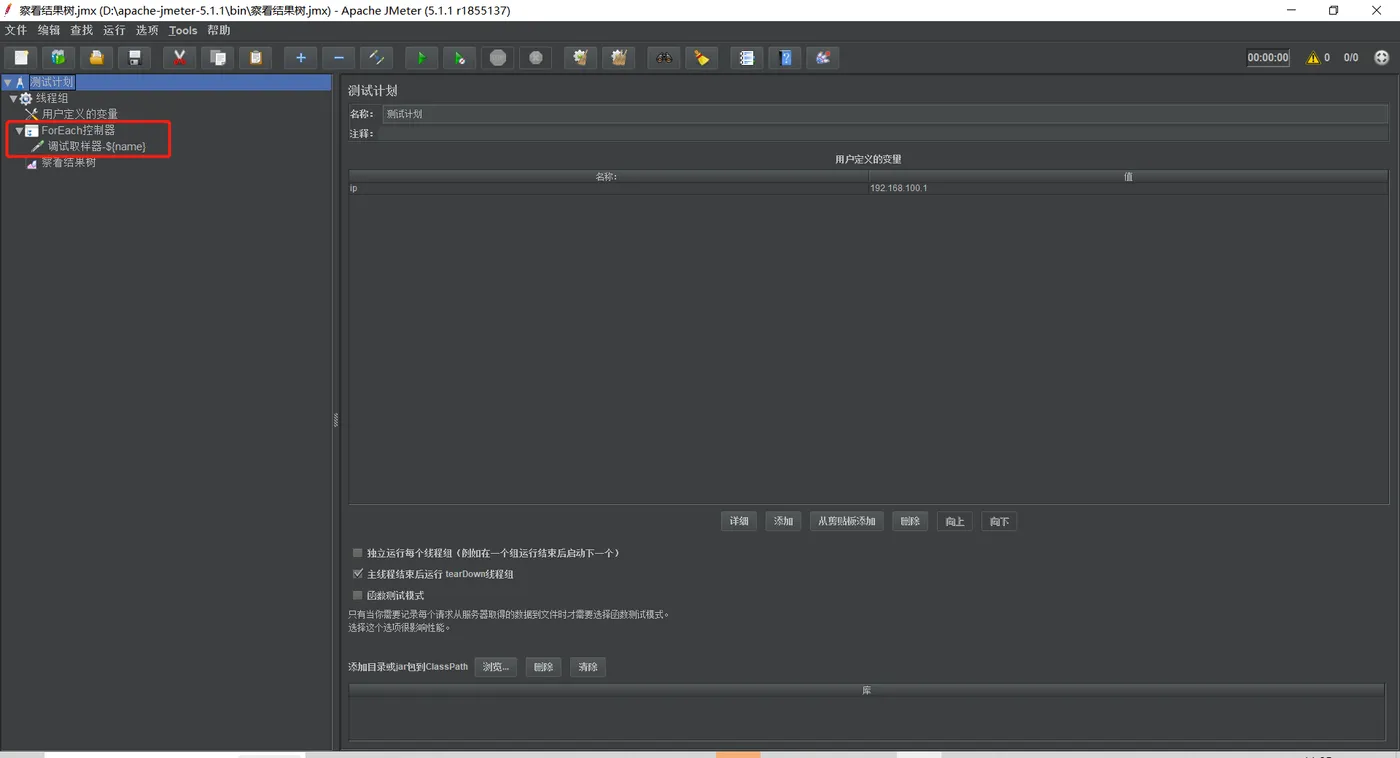Open the Templates toolbar icon
This screenshot has height=758, width=1400.
(58, 58)
